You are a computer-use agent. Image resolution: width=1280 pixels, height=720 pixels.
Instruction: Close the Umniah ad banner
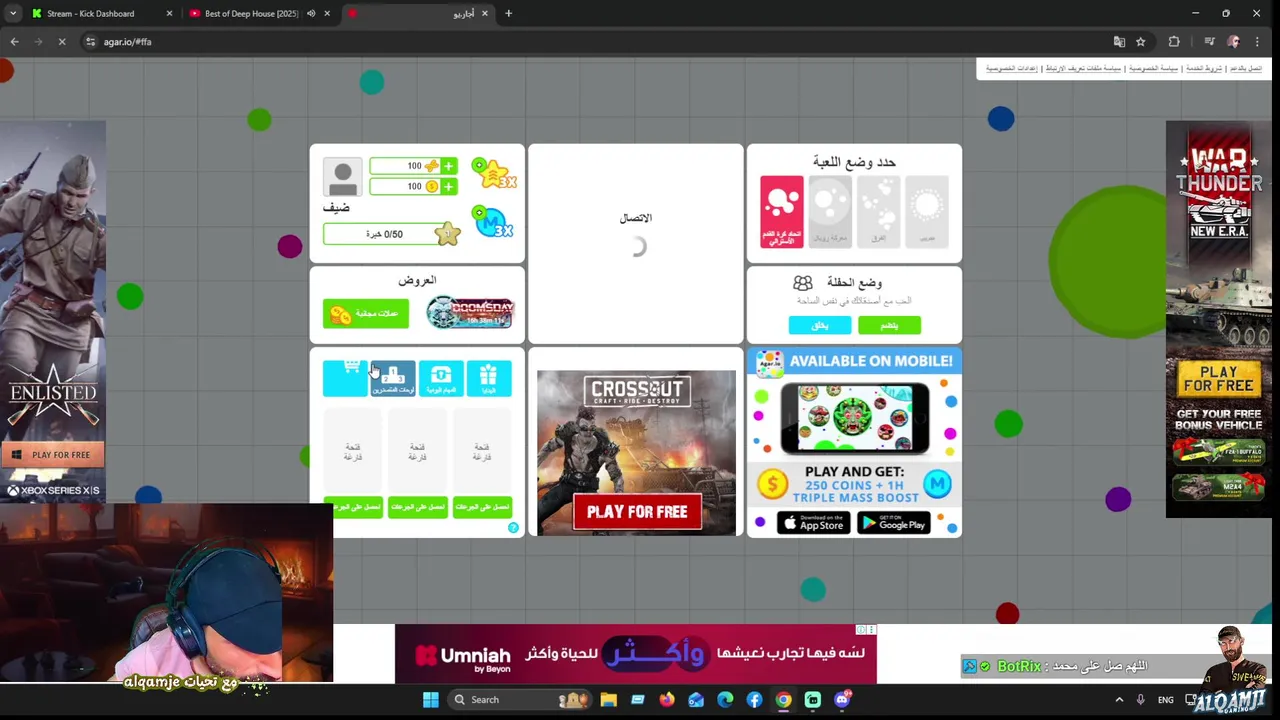(x=872, y=630)
